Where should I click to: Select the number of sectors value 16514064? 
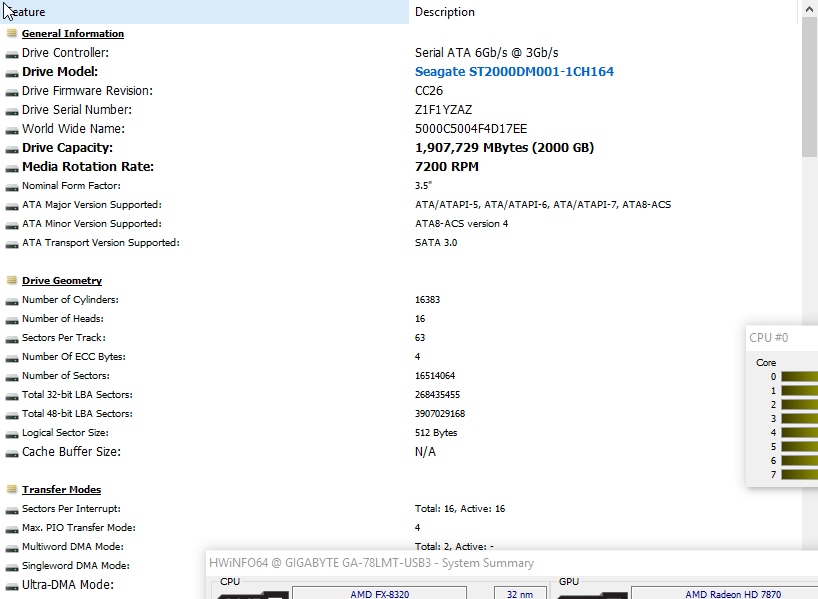(435, 376)
